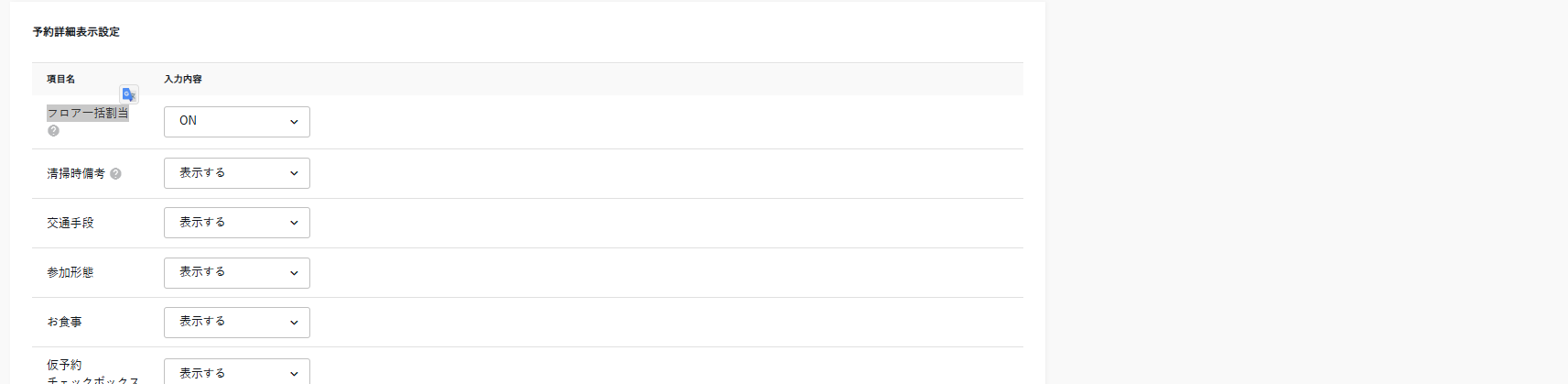Open the 交通手段 display dropdown

pos(236,223)
